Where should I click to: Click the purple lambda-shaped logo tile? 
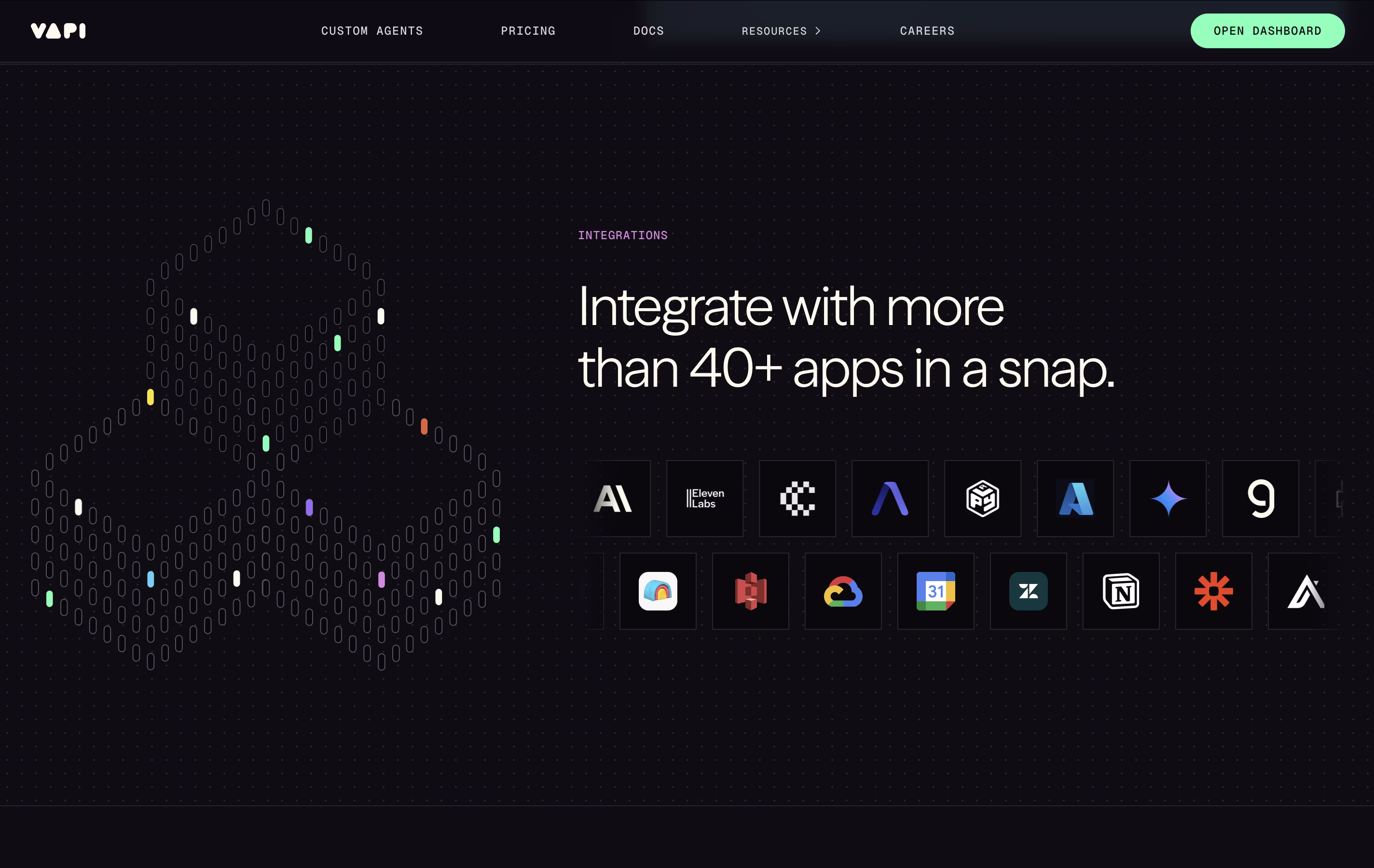click(x=890, y=499)
